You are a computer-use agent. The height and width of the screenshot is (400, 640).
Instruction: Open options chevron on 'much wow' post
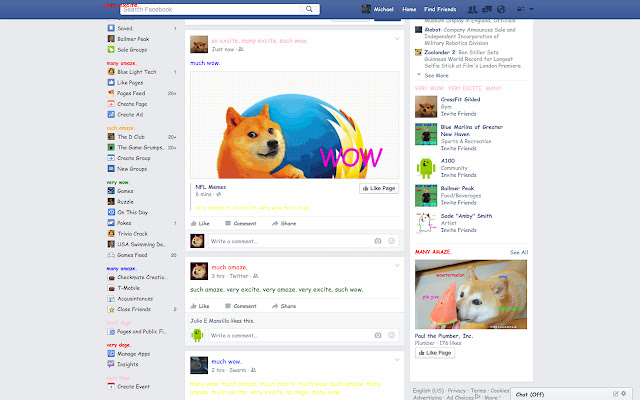pyautogui.click(x=397, y=360)
